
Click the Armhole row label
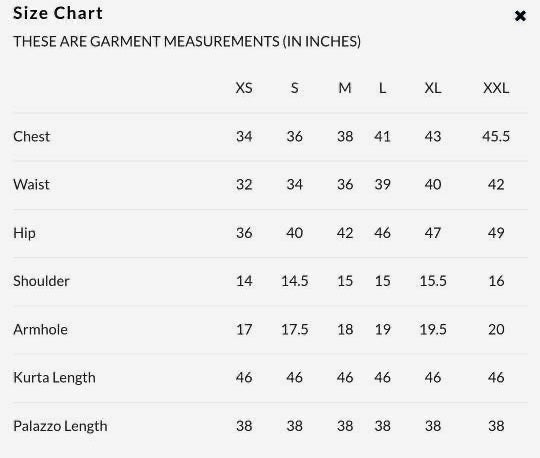pos(40,330)
